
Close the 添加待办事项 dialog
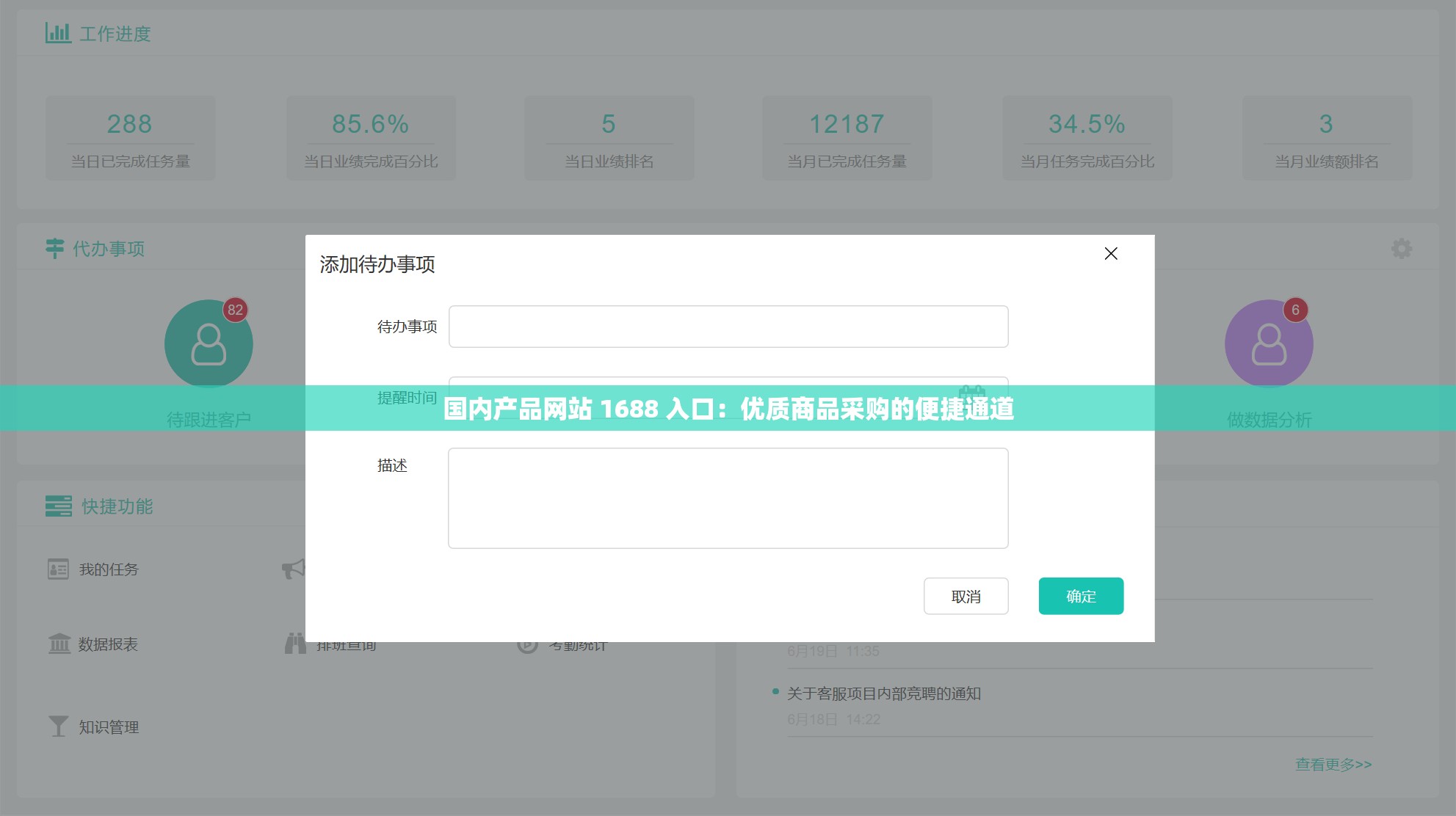pos(1110,254)
